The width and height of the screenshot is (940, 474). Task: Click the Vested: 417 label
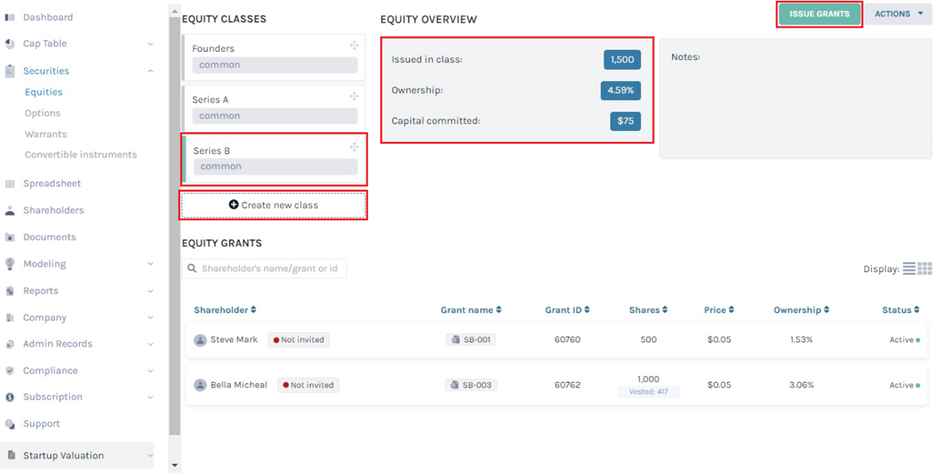click(648, 392)
